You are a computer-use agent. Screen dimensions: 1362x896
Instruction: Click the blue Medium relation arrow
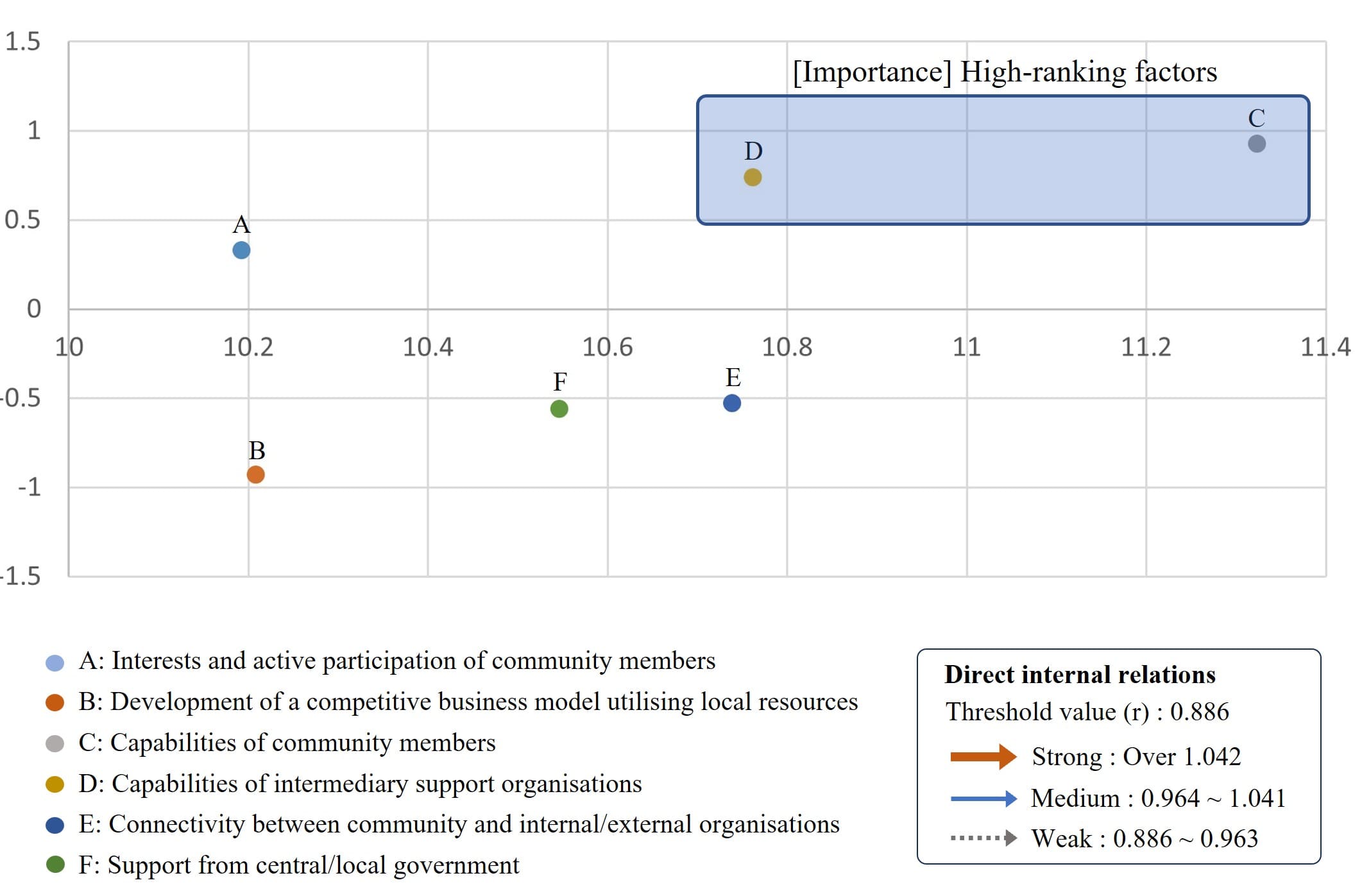pyautogui.click(x=983, y=799)
